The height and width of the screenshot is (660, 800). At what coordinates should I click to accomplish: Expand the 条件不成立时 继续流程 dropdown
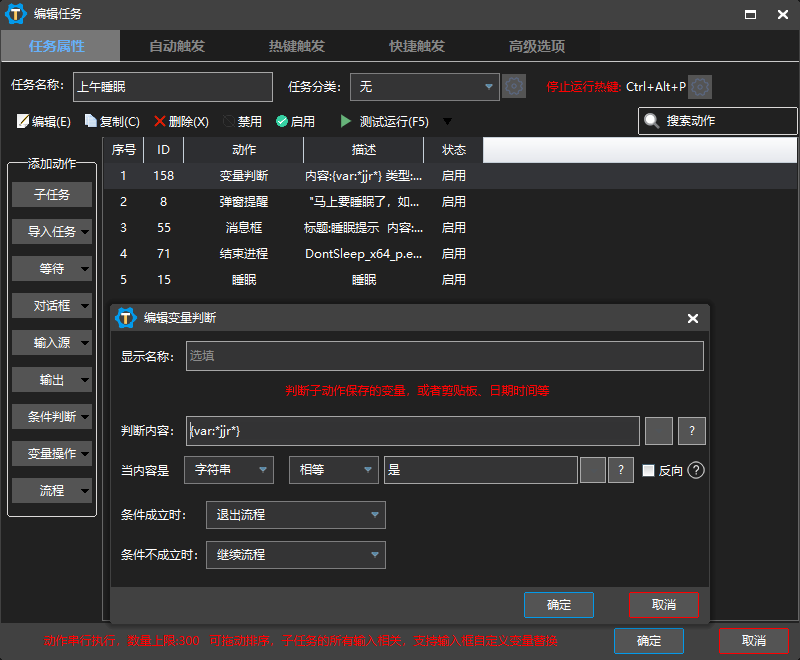(x=295, y=554)
